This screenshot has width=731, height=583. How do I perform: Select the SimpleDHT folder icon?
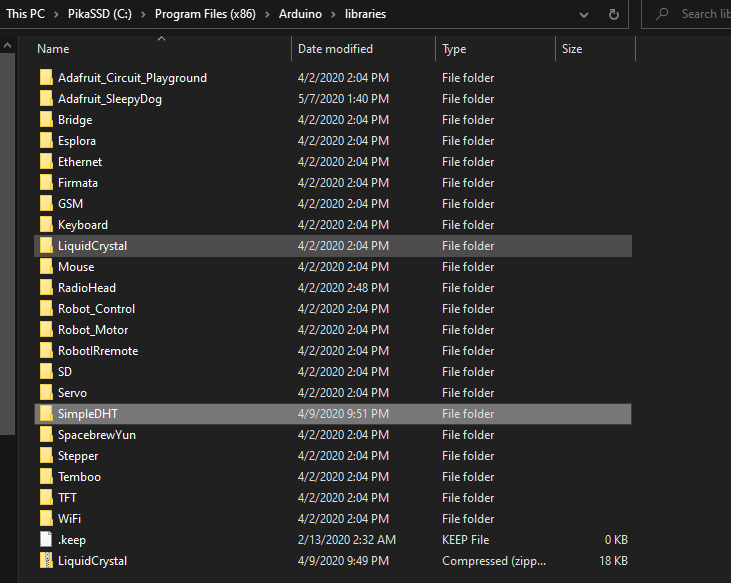tap(46, 414)
